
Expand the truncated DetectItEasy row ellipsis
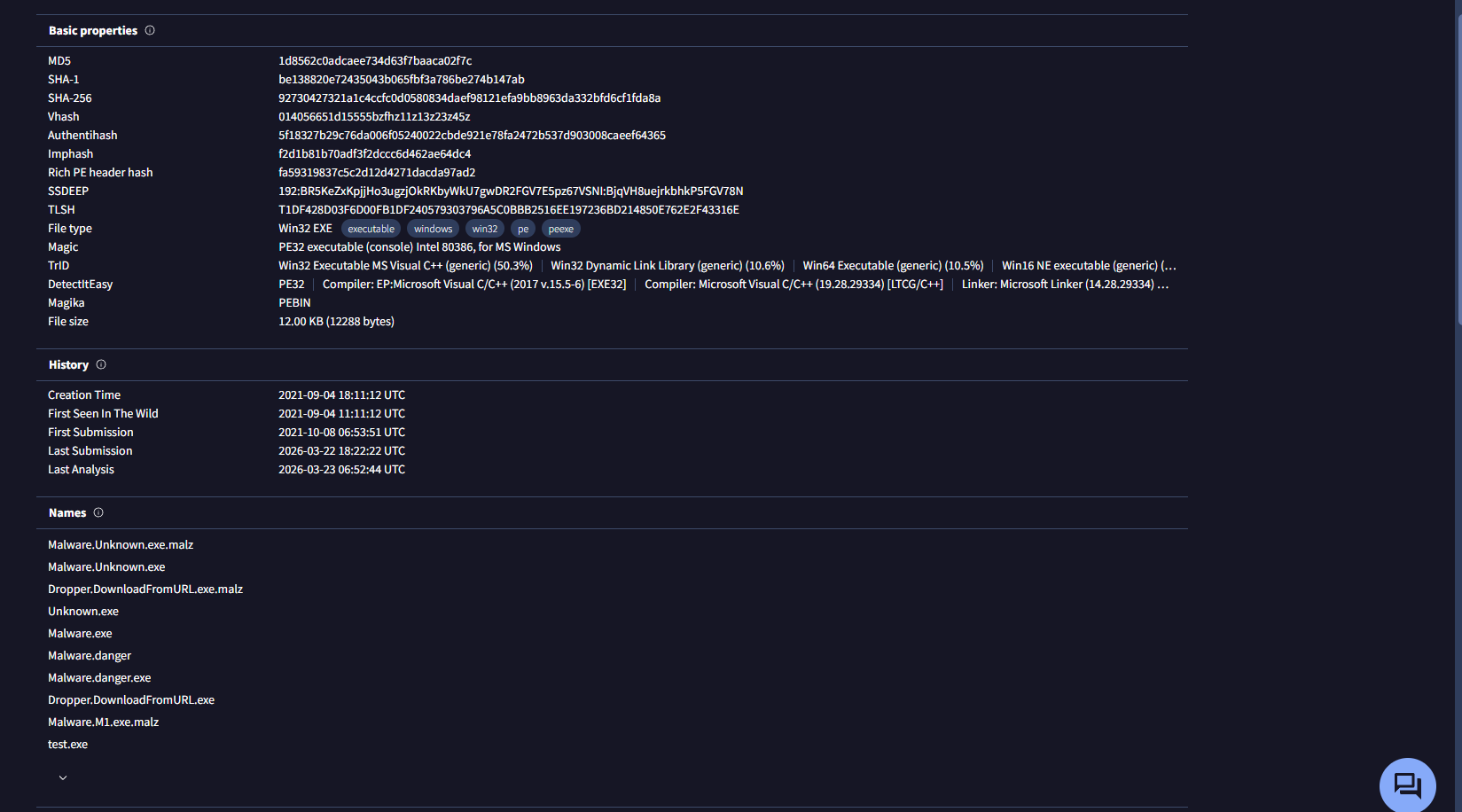point(1163,285)
